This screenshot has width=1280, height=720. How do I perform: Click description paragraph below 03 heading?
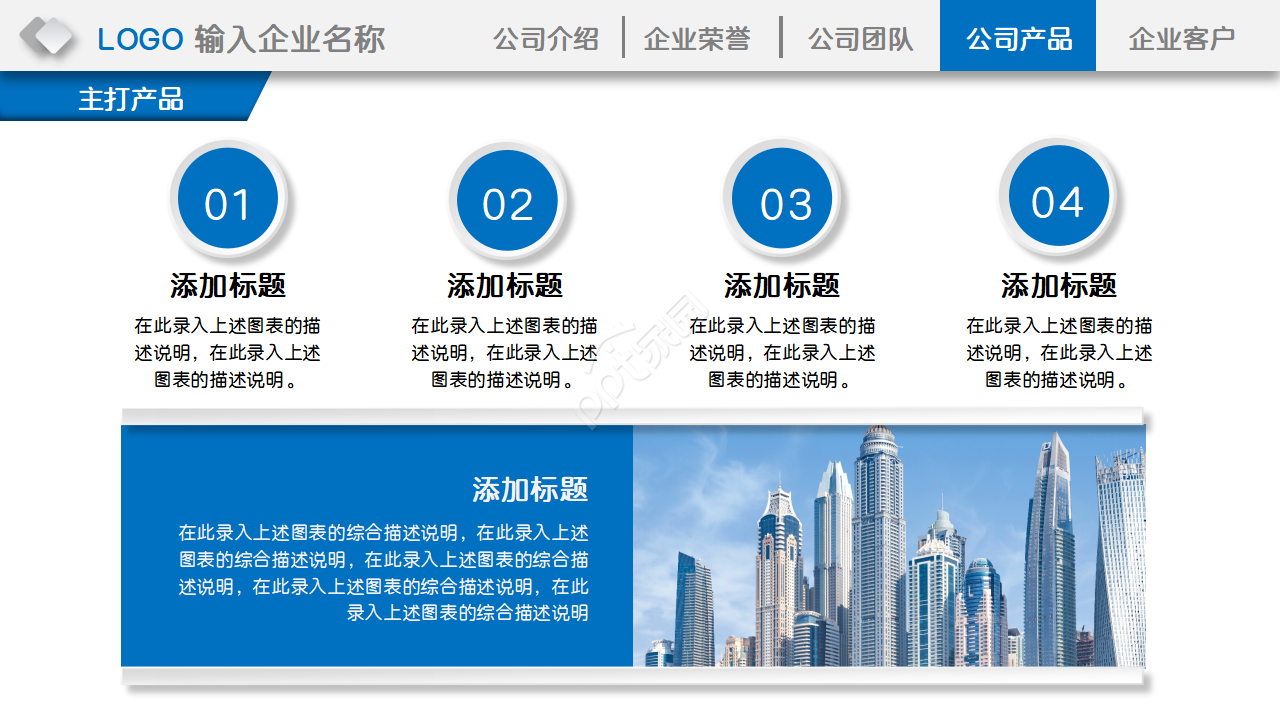(782, 353)
